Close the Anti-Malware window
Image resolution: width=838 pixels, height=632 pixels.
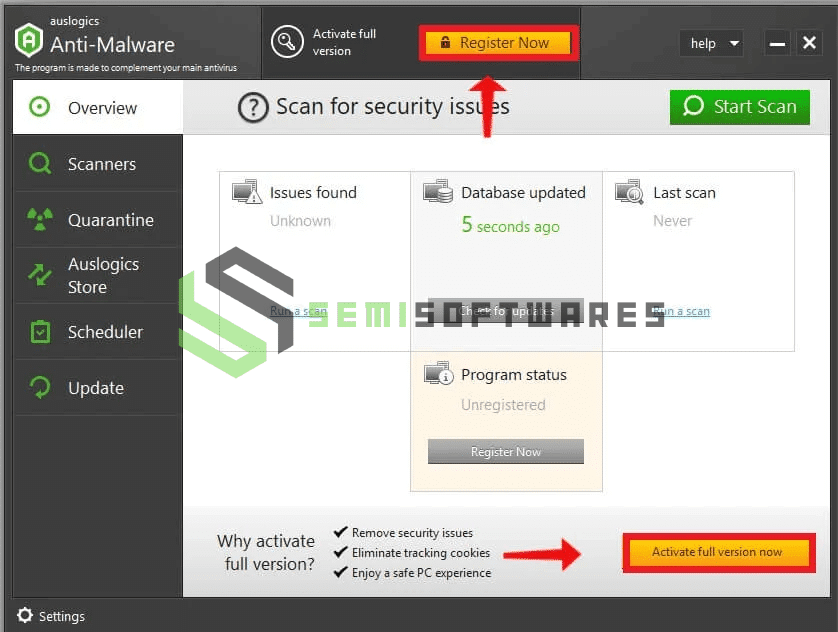809,43
